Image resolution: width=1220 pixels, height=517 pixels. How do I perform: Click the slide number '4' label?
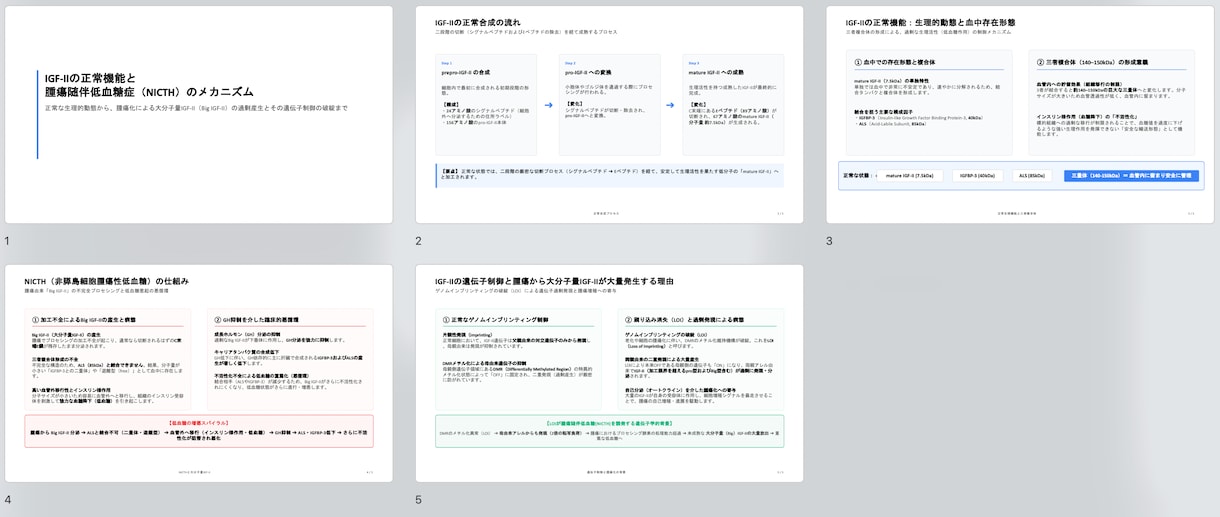[7, 500]
